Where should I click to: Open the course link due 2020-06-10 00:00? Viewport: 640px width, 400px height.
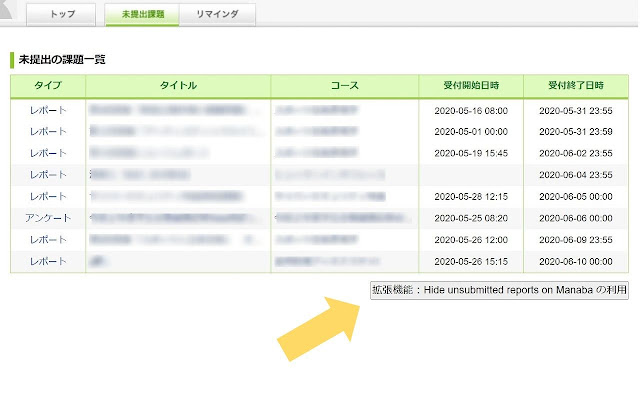point(327,261)
